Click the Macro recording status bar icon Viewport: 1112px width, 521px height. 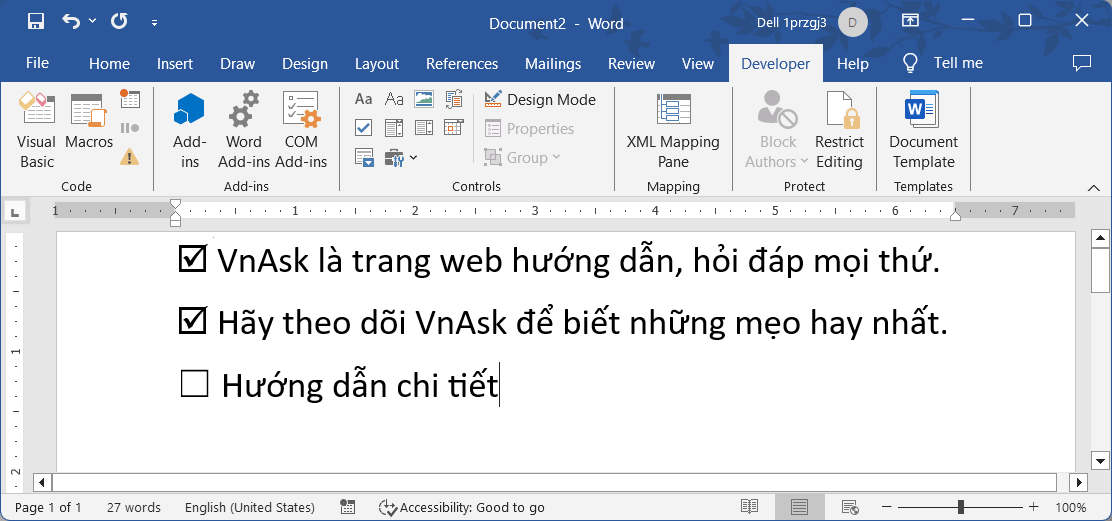coord(348,507)
